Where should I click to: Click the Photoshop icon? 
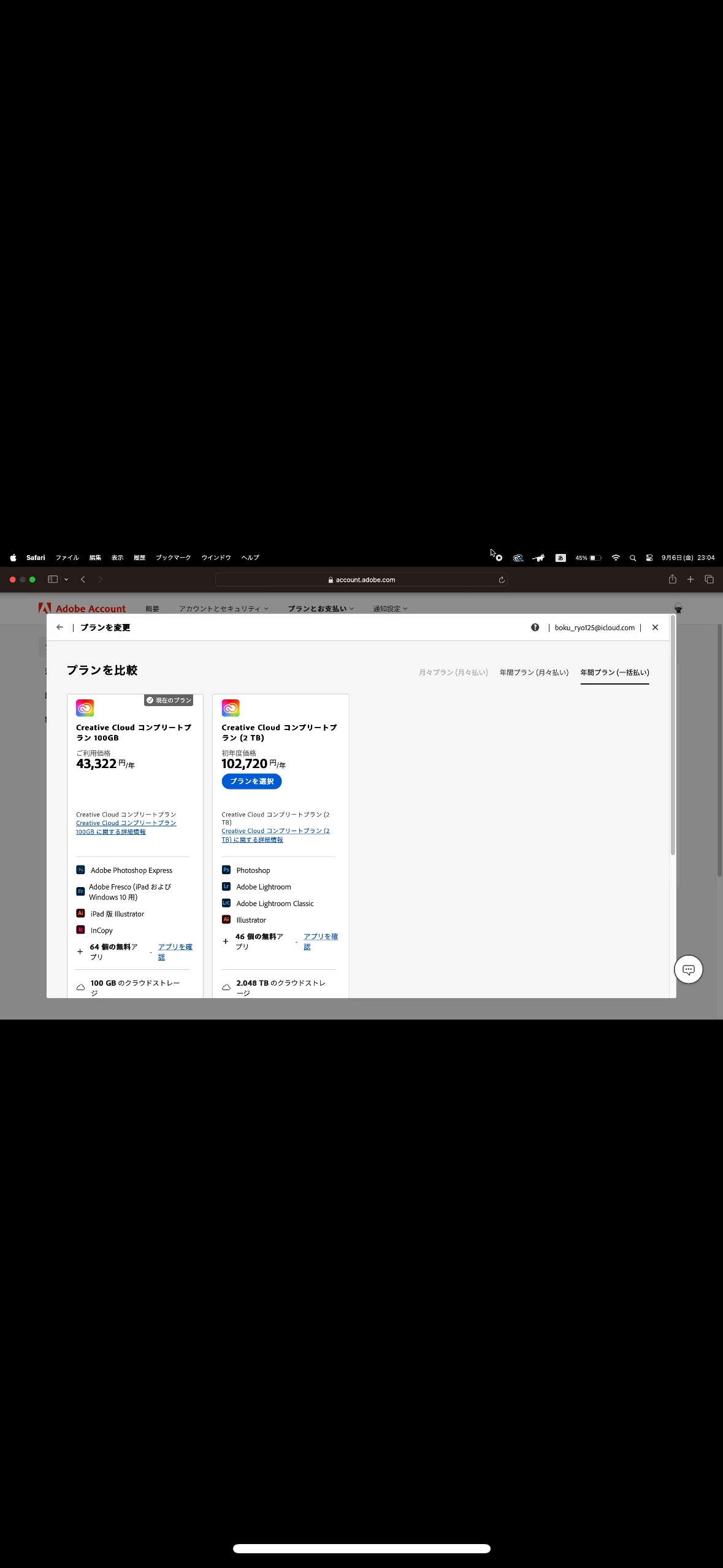[226, 870]
